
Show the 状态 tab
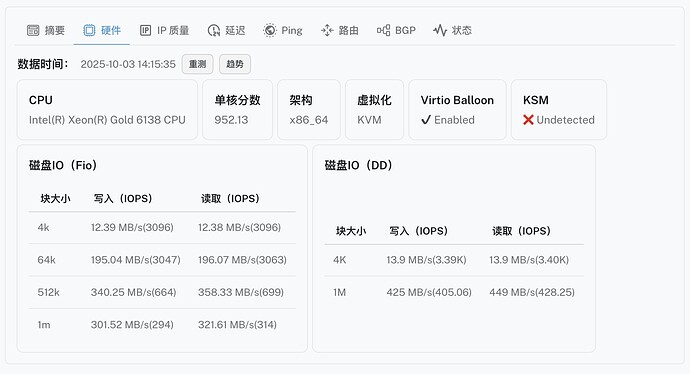[x=452, y=30]
